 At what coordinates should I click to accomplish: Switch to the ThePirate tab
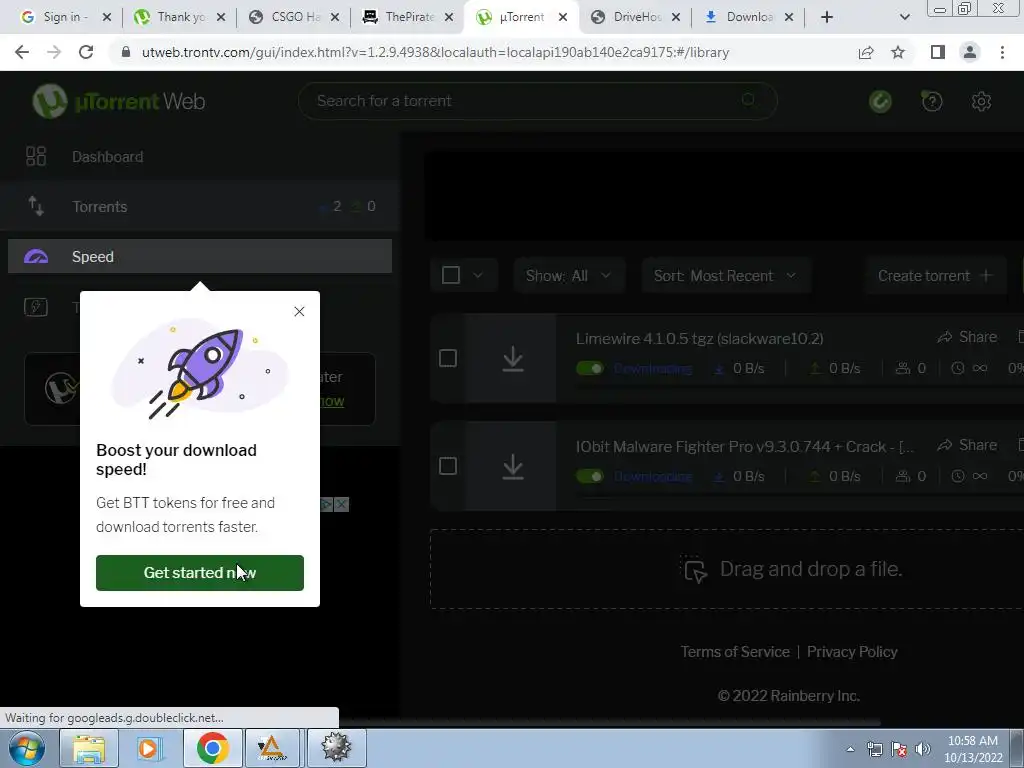(408, 17)
